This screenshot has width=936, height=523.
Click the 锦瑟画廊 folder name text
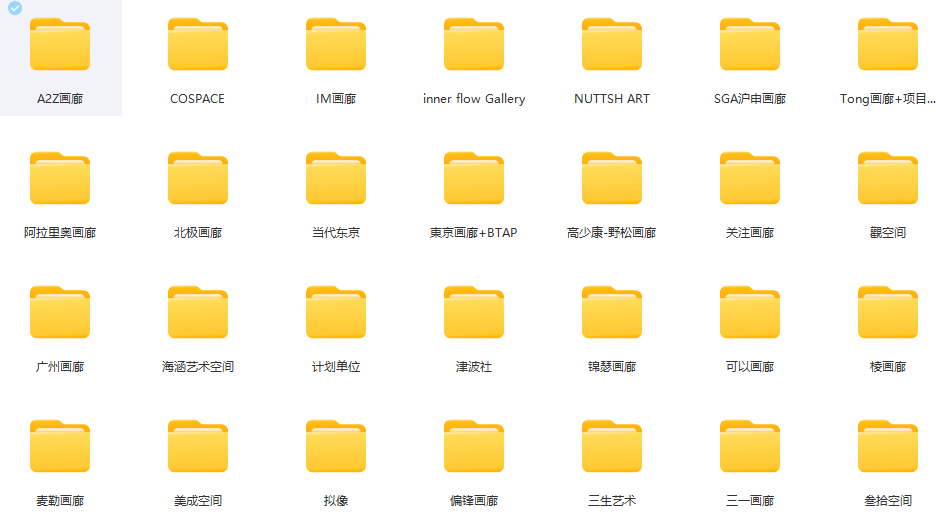pyautogui.click(x=611, y=367)
